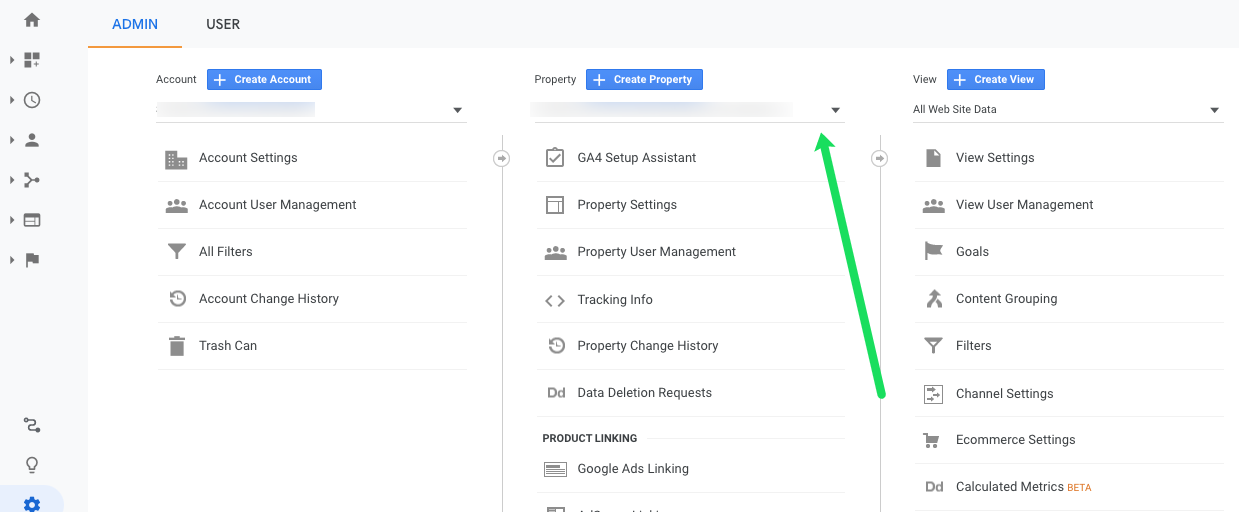Click the Ecommerce Settings cart icon

934,440
